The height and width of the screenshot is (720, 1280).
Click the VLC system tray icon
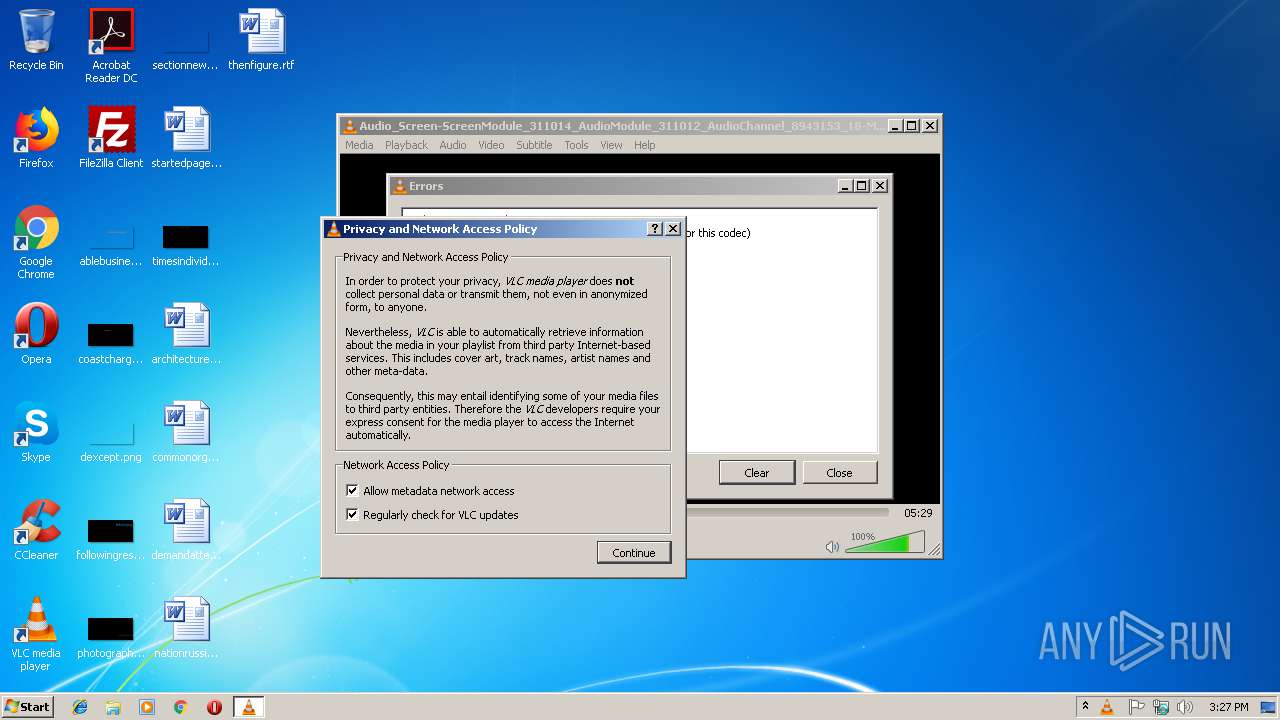1107,707
